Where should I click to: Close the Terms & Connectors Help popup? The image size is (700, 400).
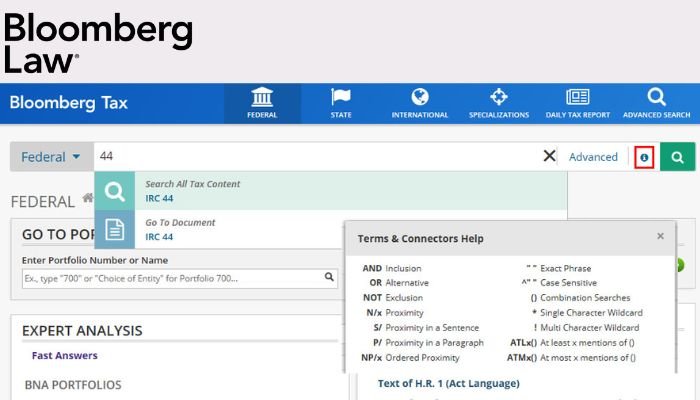[x=661, y=236]
